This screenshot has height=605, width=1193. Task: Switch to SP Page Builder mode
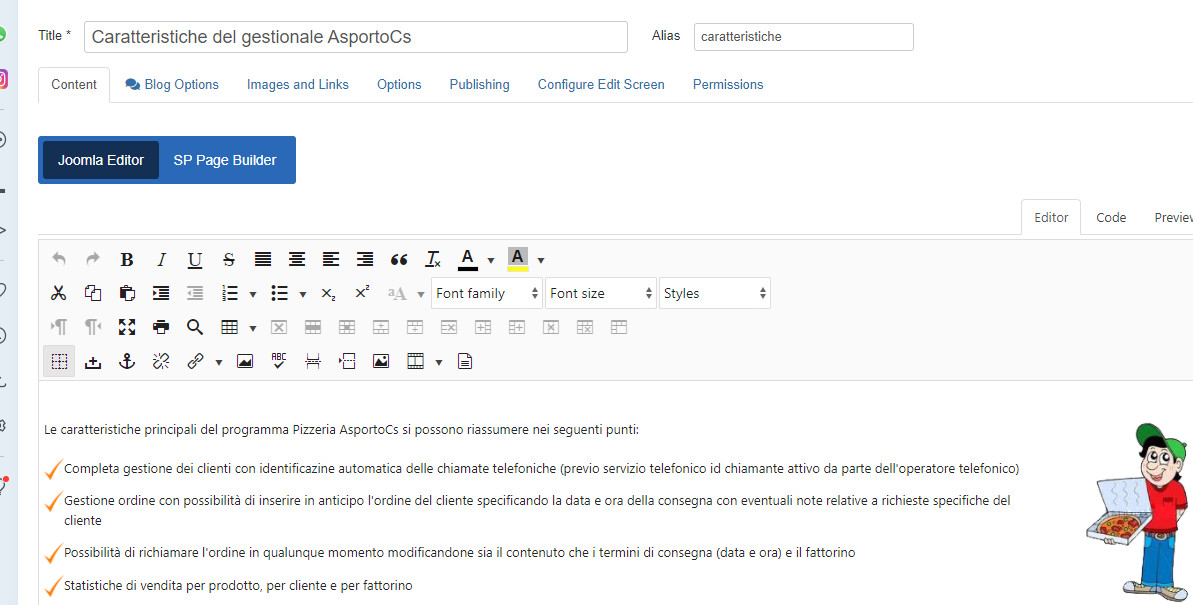tap(225, 160)
